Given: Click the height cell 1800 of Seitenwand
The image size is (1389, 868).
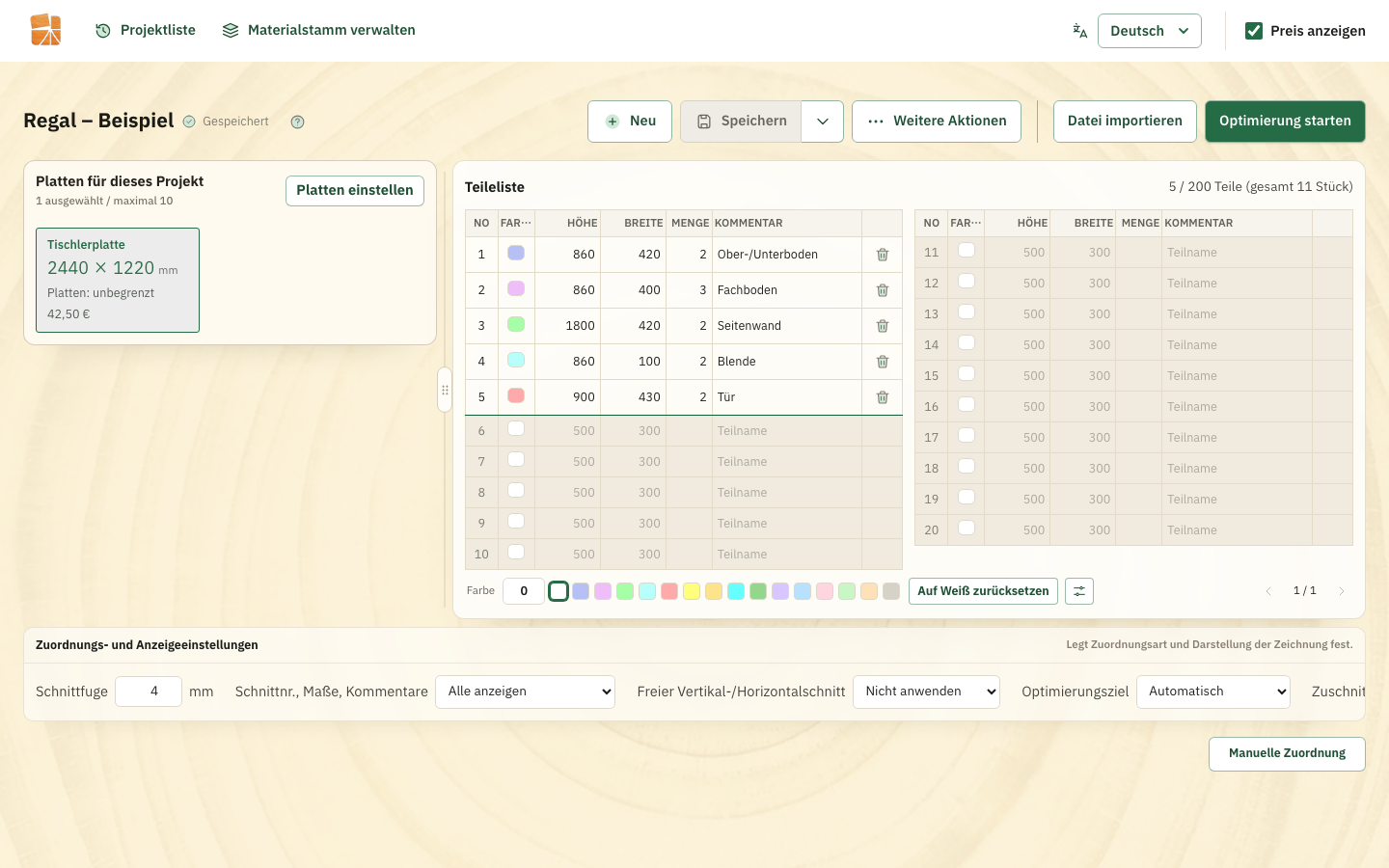Looking at the screenshot, I should [x=568, y=326].
